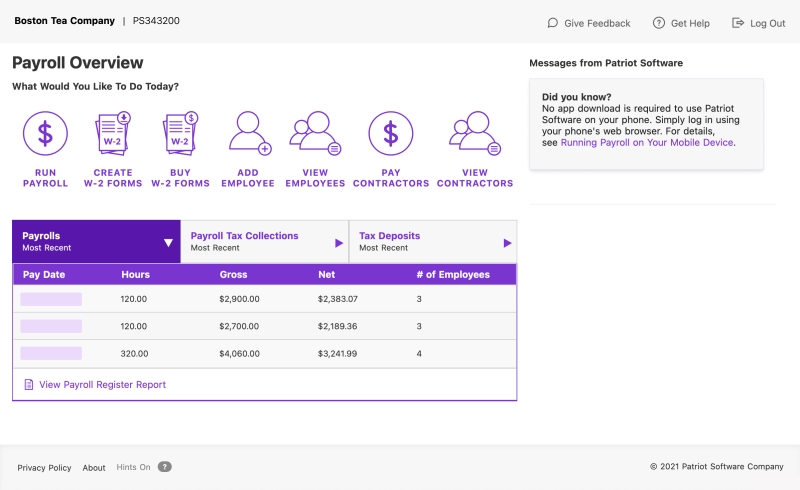The width and height of the screenshot is (800, 490).
Task: Click the Did you know? message heading
Action: tap(577, 97)
